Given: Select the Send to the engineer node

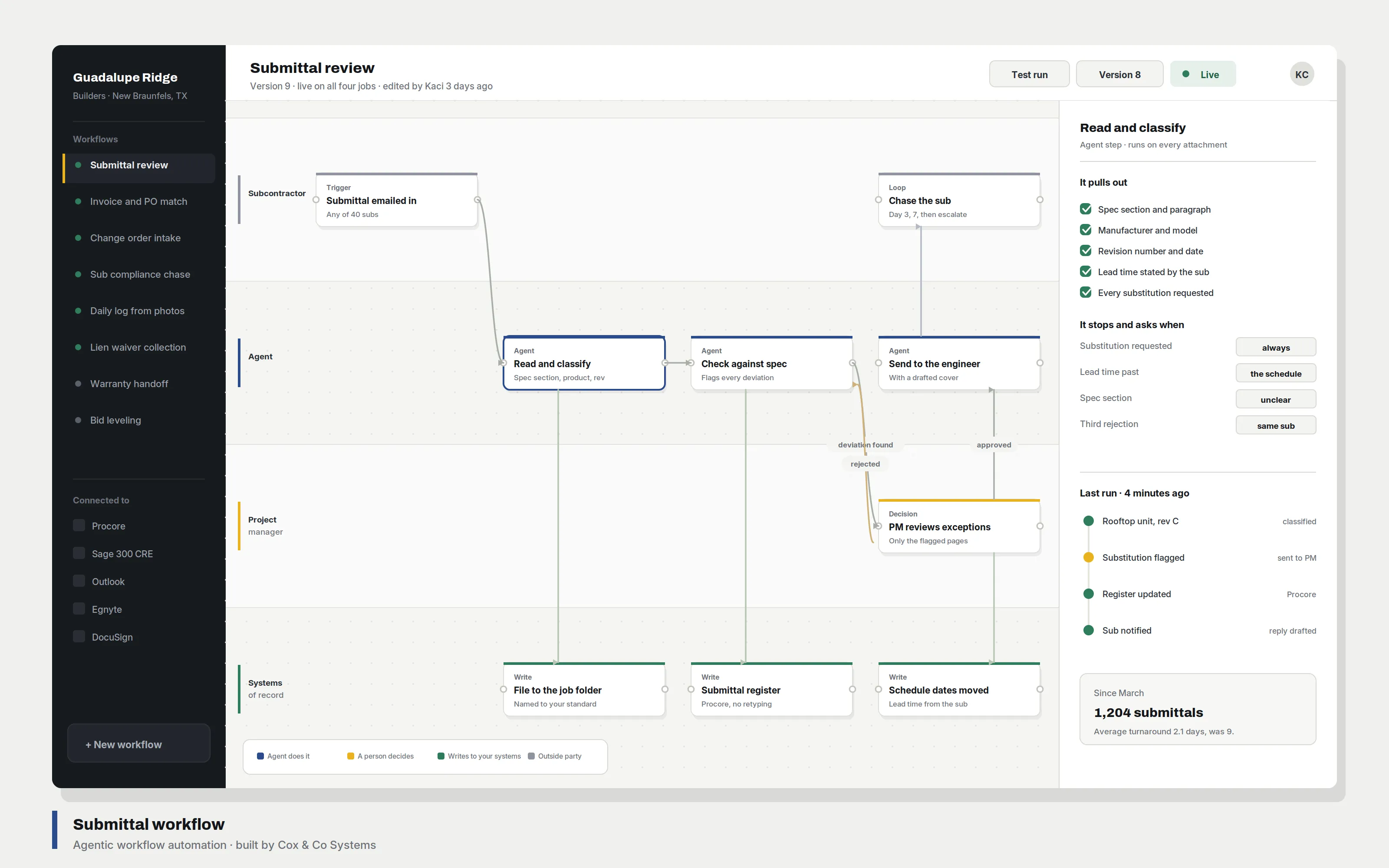Looking at the screenshot, I should pos(959,363).
